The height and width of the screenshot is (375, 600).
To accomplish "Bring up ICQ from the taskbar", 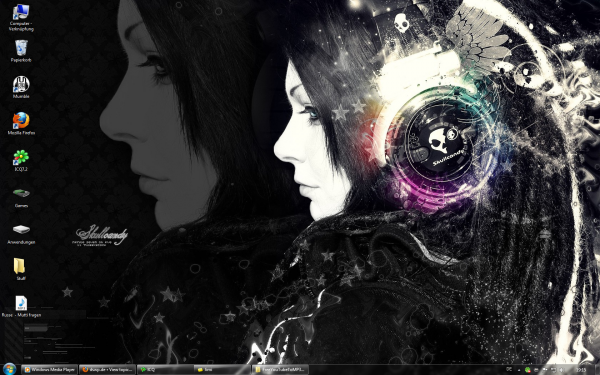I will [x=165, y=370].
